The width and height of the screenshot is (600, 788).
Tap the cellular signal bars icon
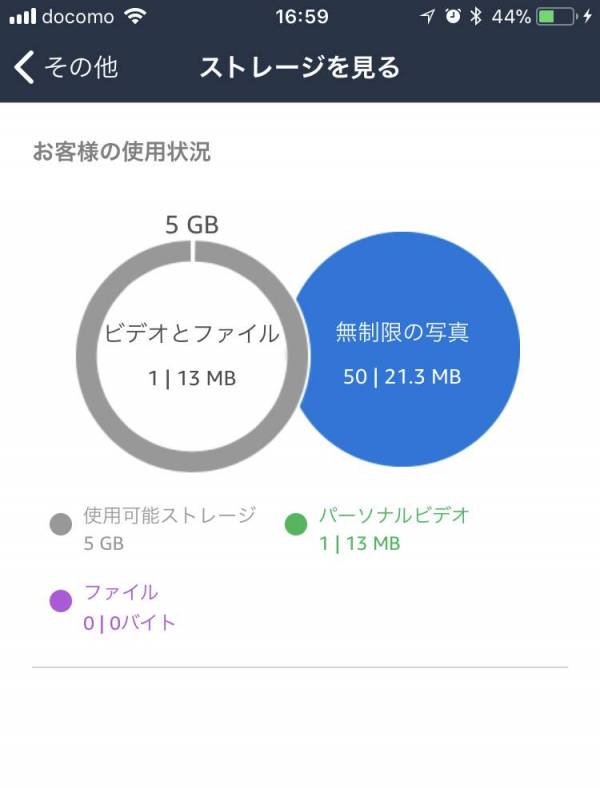coord(23,17)
